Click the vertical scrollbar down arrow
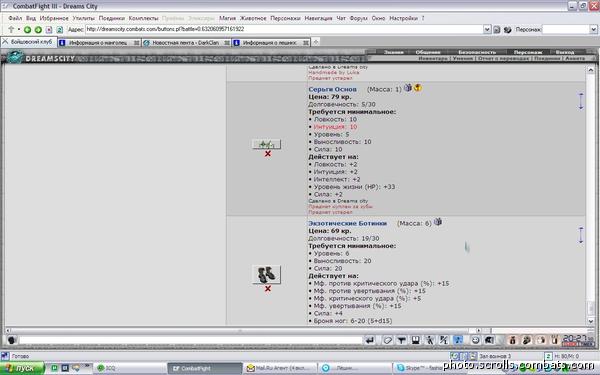600x375 pixels. (590, 321)
